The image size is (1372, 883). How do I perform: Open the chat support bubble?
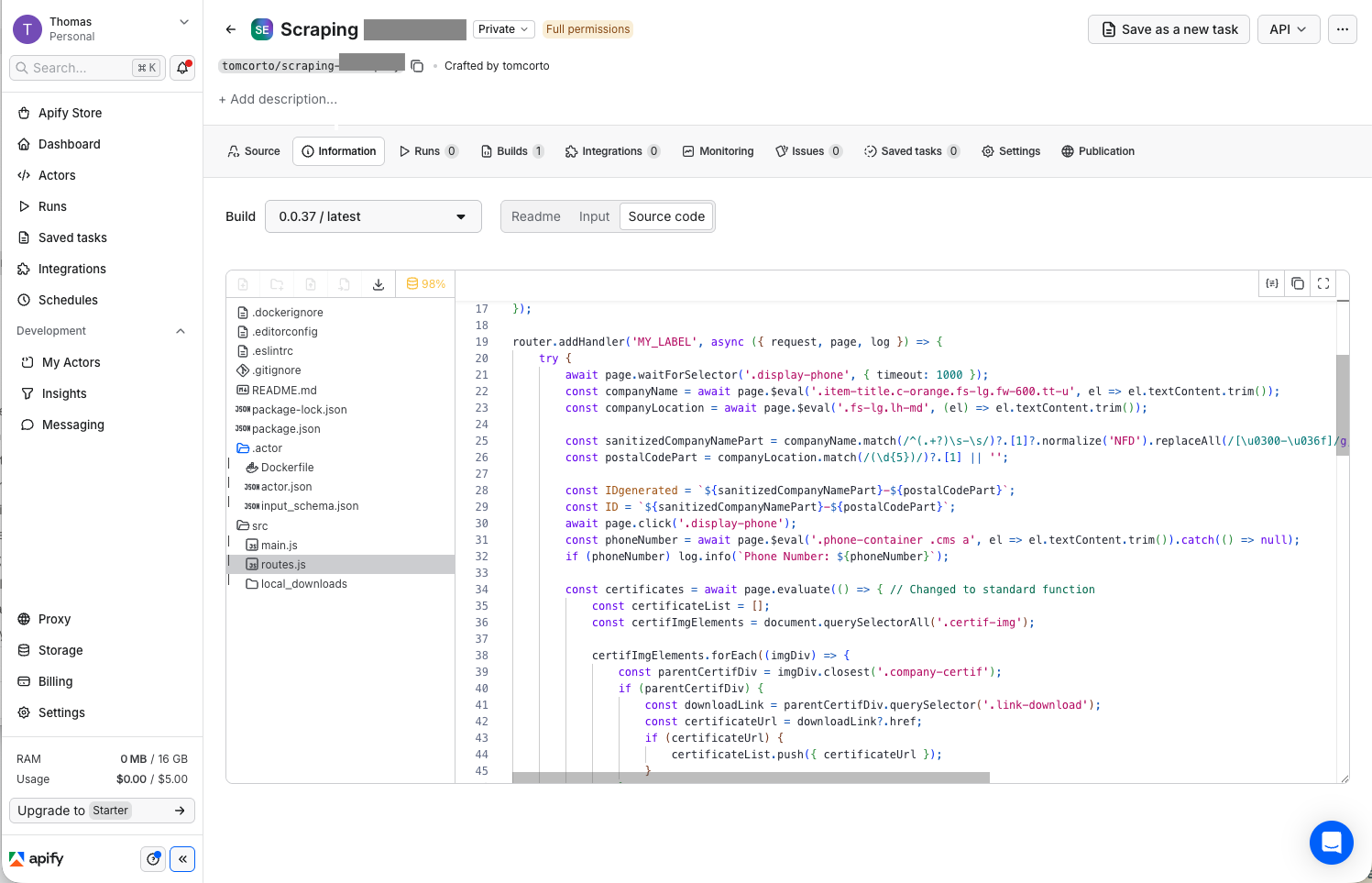(x=1332, y=843)
